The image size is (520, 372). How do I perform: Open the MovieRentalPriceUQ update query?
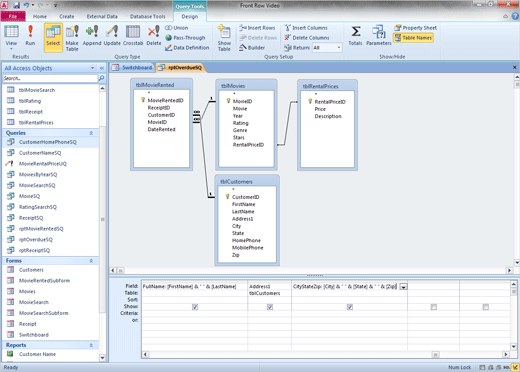tap(43, 164)
